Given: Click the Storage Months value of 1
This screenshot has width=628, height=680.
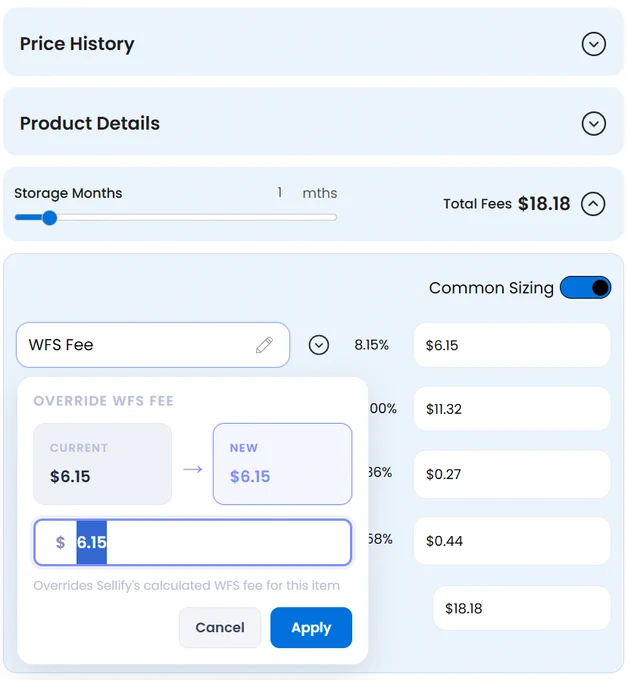Looking at the screenshot, I should click(280, 192).
